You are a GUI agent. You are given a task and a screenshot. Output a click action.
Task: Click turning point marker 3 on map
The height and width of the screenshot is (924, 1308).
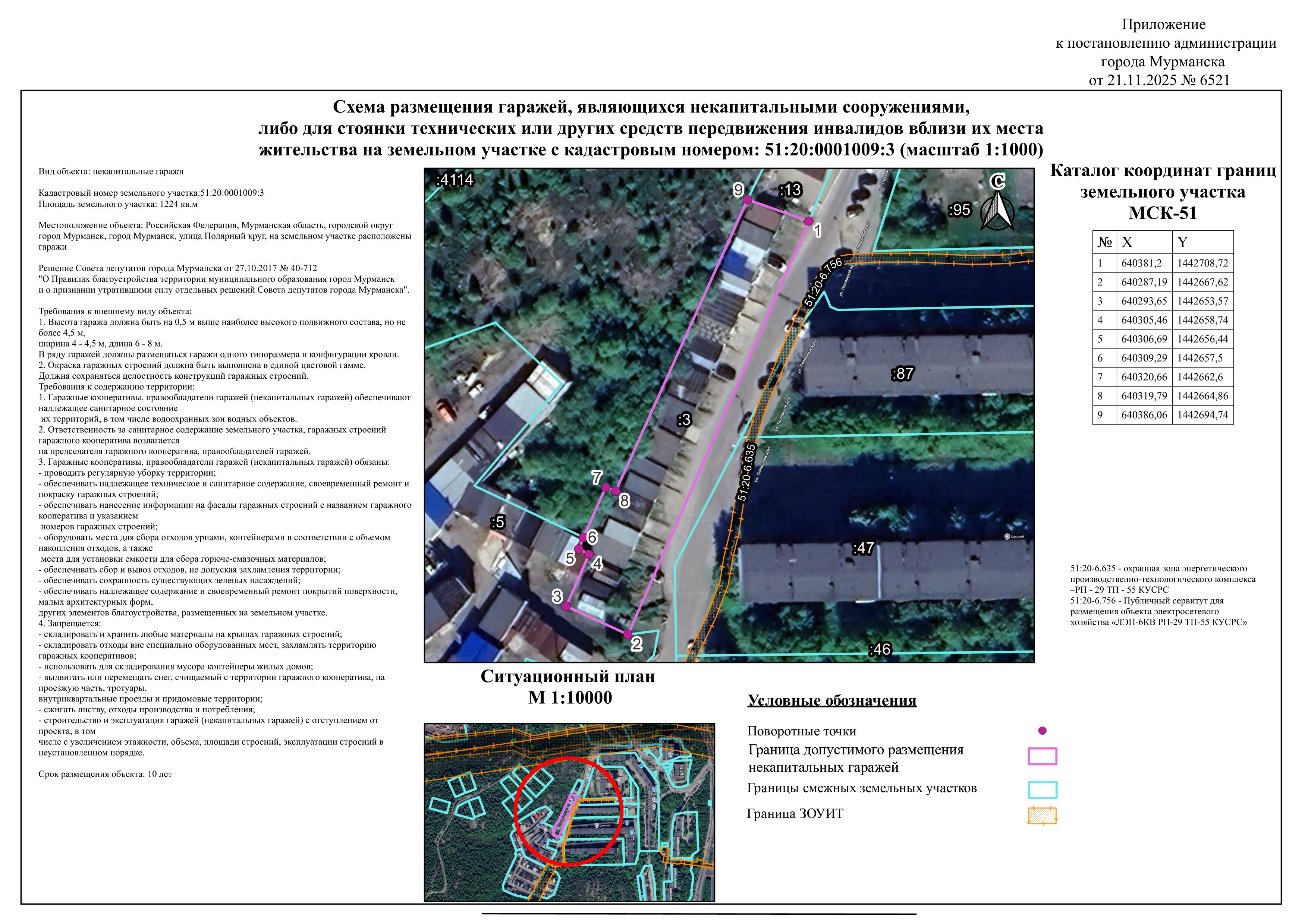(566, 606)
